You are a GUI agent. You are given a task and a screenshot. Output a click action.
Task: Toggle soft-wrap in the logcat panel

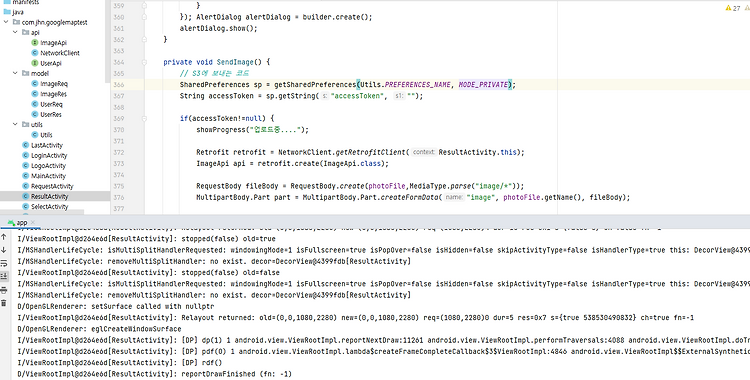(x=4, y=263)
